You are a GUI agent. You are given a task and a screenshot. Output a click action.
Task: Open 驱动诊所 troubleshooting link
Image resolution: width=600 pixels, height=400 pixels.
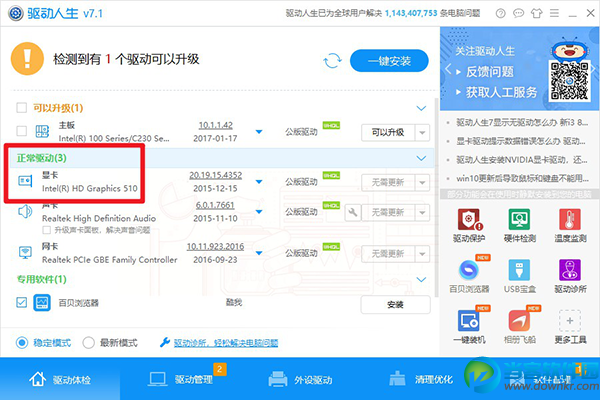(x=226, y=343)
